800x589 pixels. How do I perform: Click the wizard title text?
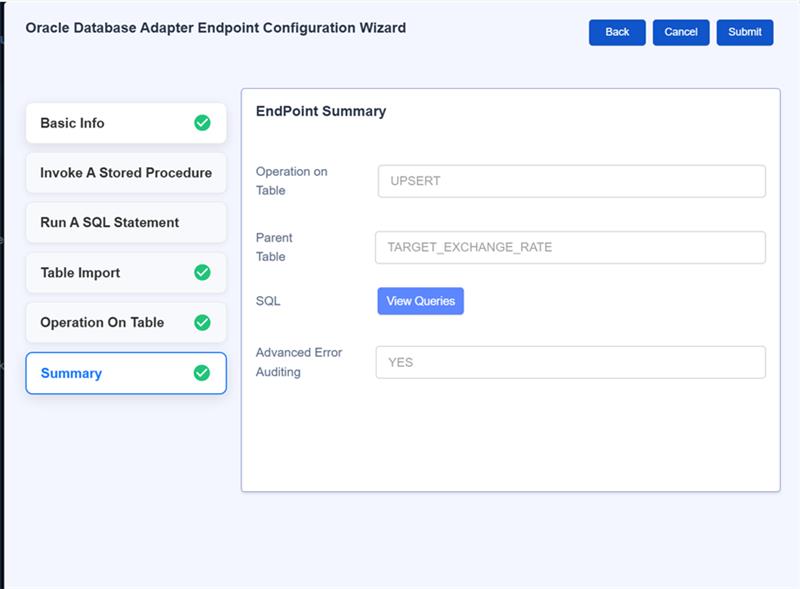(216, 28)
